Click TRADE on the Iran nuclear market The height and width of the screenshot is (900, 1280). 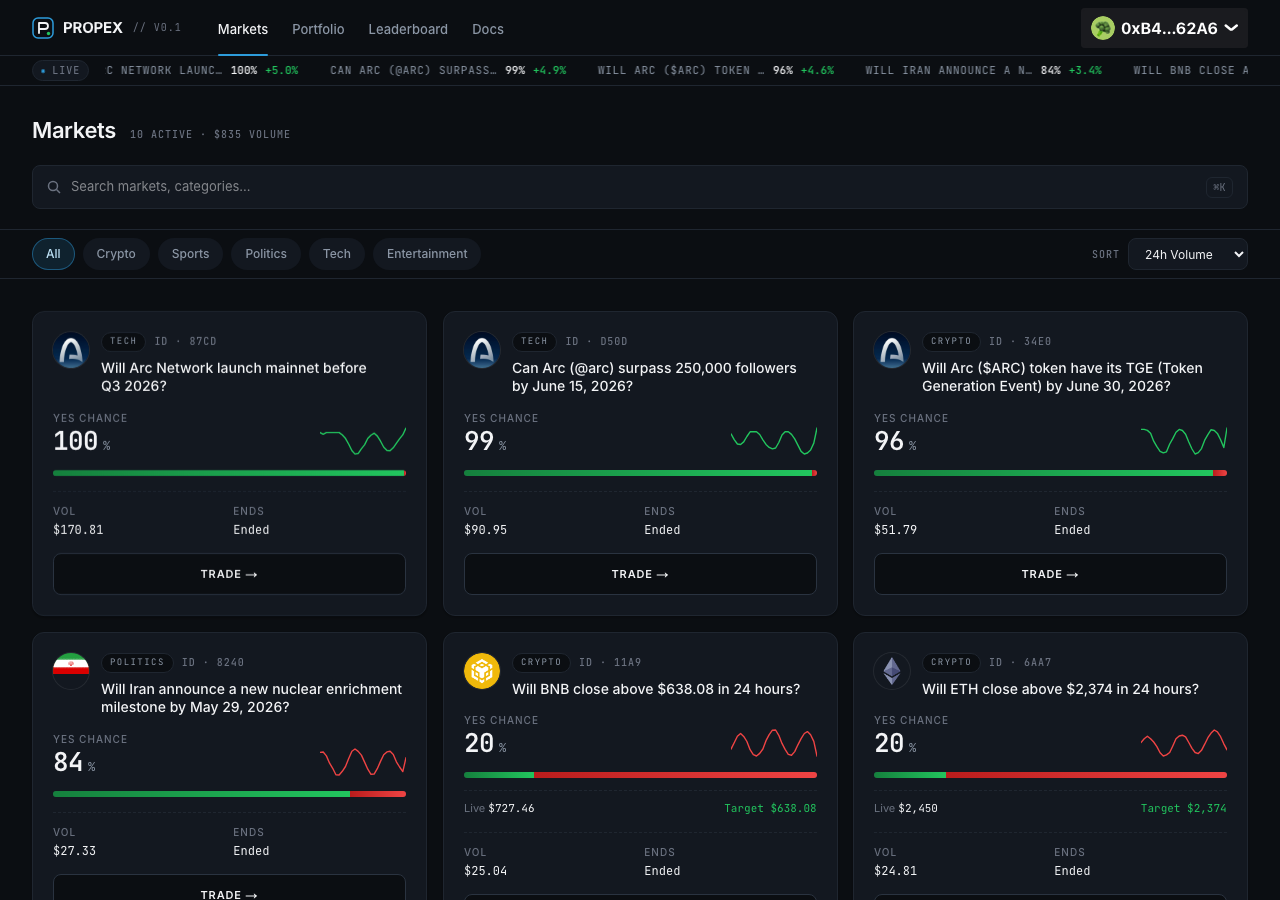[229, 887]
